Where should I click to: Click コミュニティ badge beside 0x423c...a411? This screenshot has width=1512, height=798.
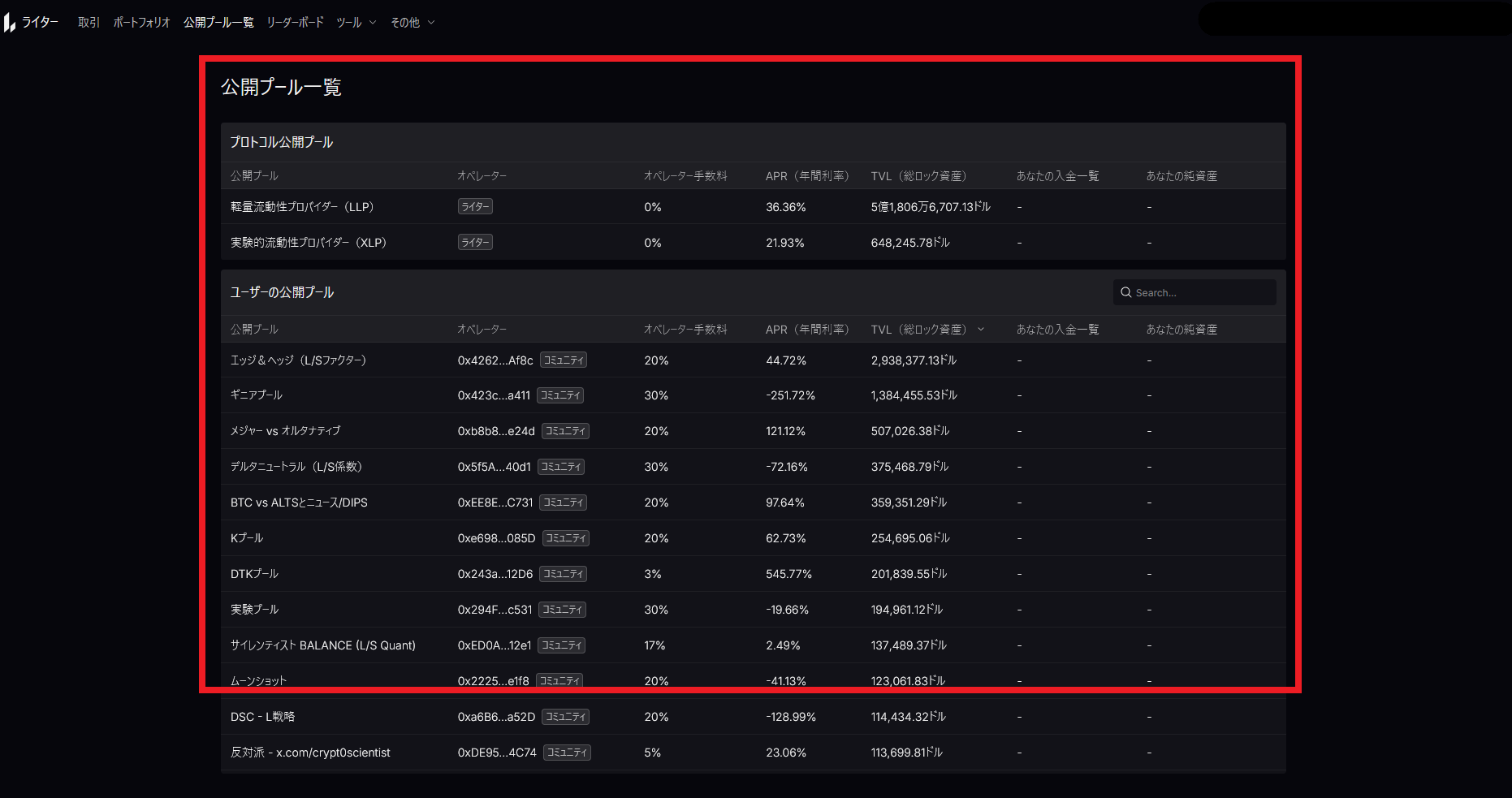(x=560, y=396)
